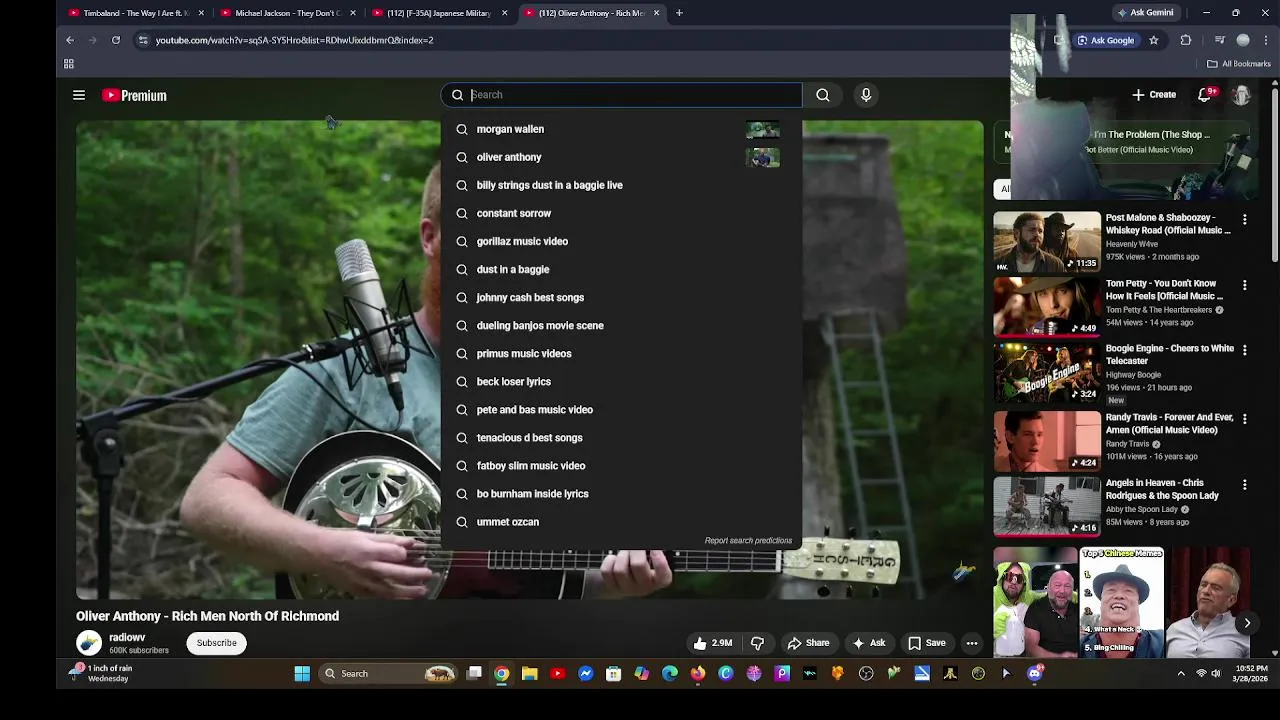This screenshot has width=1280, height=720.
Task: Open Tom Petty video thumbnail
Action: point(1046,306)
